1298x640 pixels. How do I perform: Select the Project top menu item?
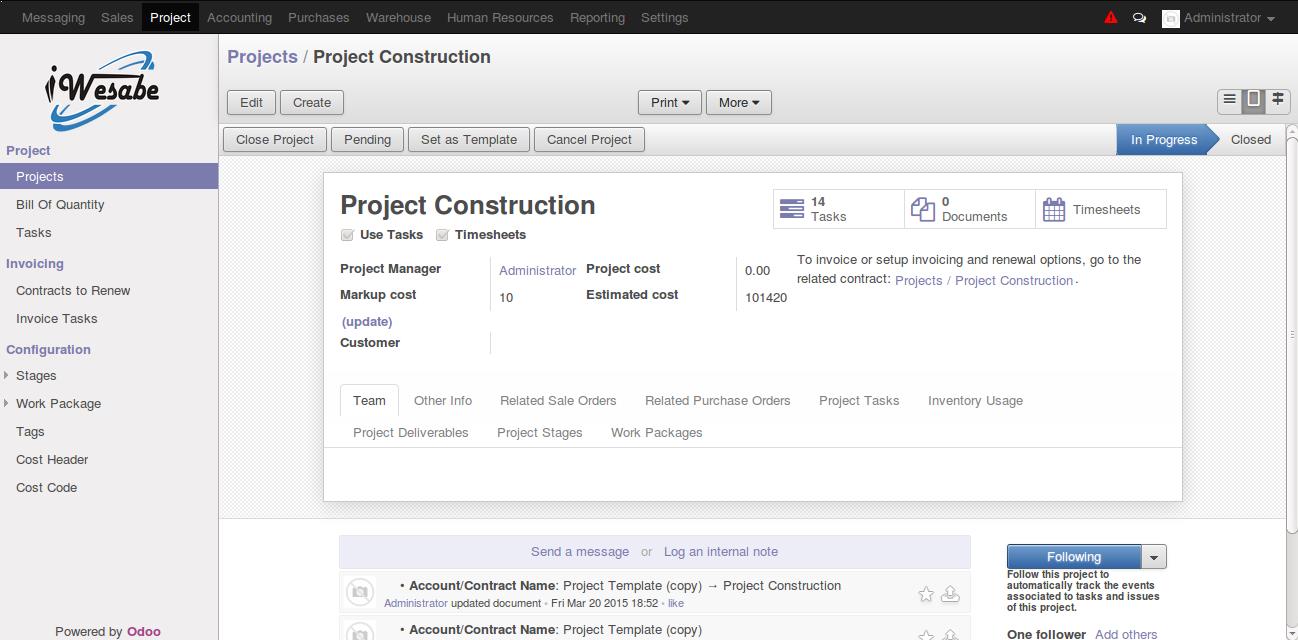click(x=170, y=17)
